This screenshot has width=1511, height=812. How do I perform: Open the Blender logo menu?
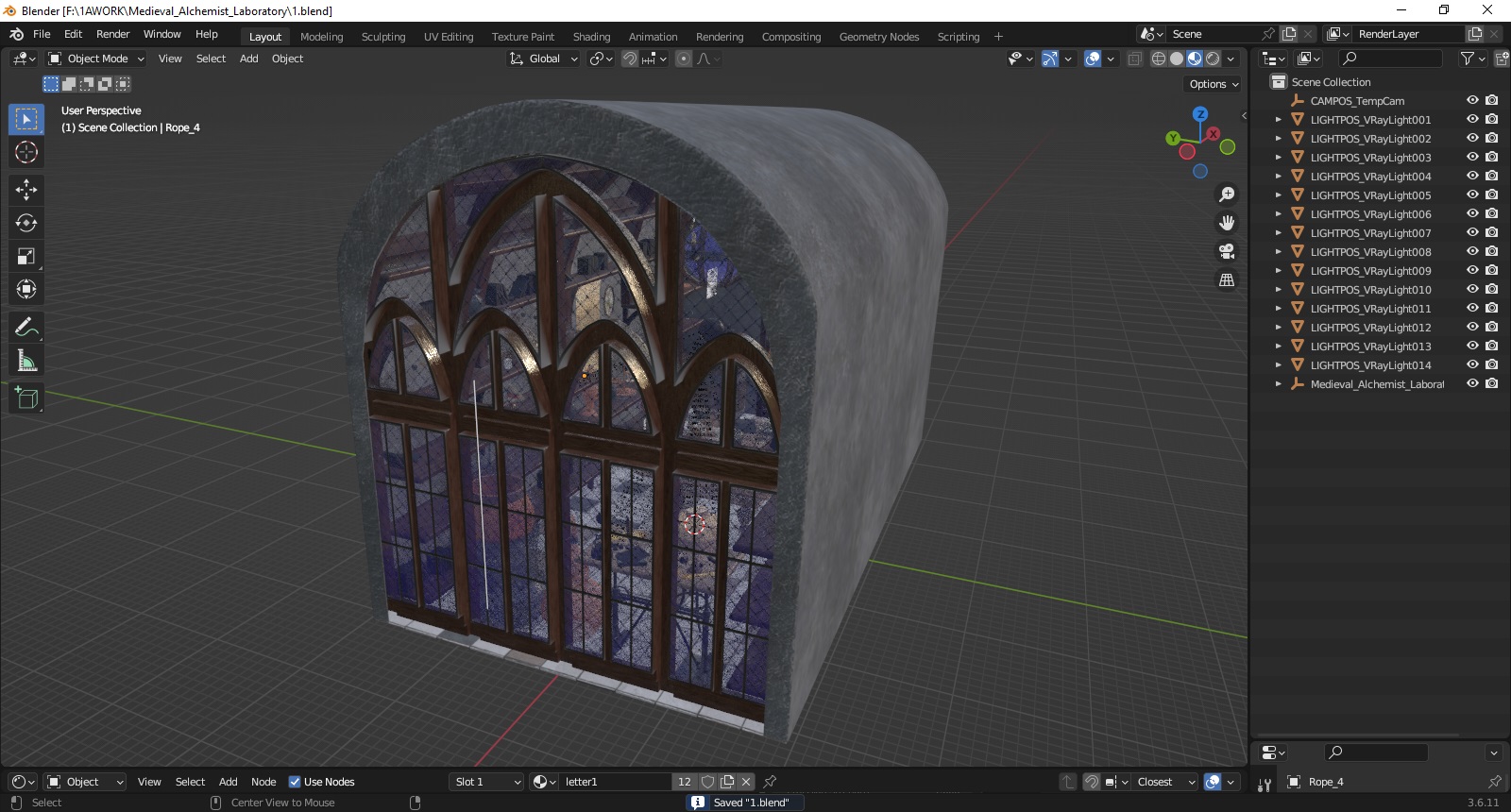point(16,34)
